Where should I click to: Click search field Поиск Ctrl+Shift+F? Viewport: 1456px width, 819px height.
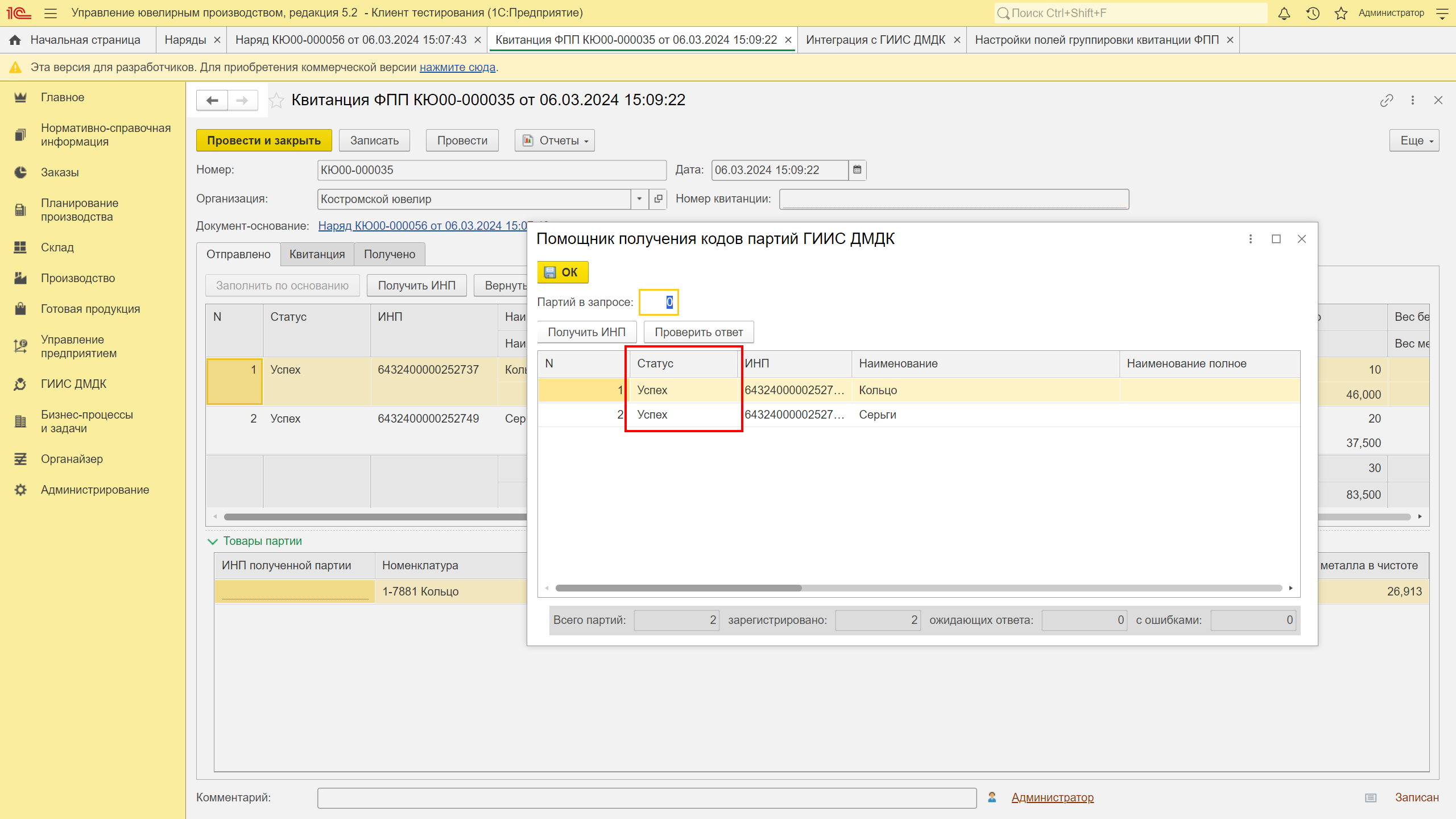point(1131,13)
